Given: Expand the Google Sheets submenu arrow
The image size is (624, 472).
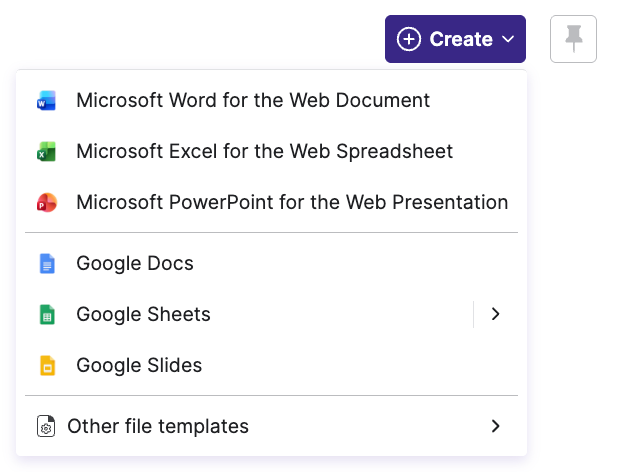Looking at the screenshot, I should 495,314.
